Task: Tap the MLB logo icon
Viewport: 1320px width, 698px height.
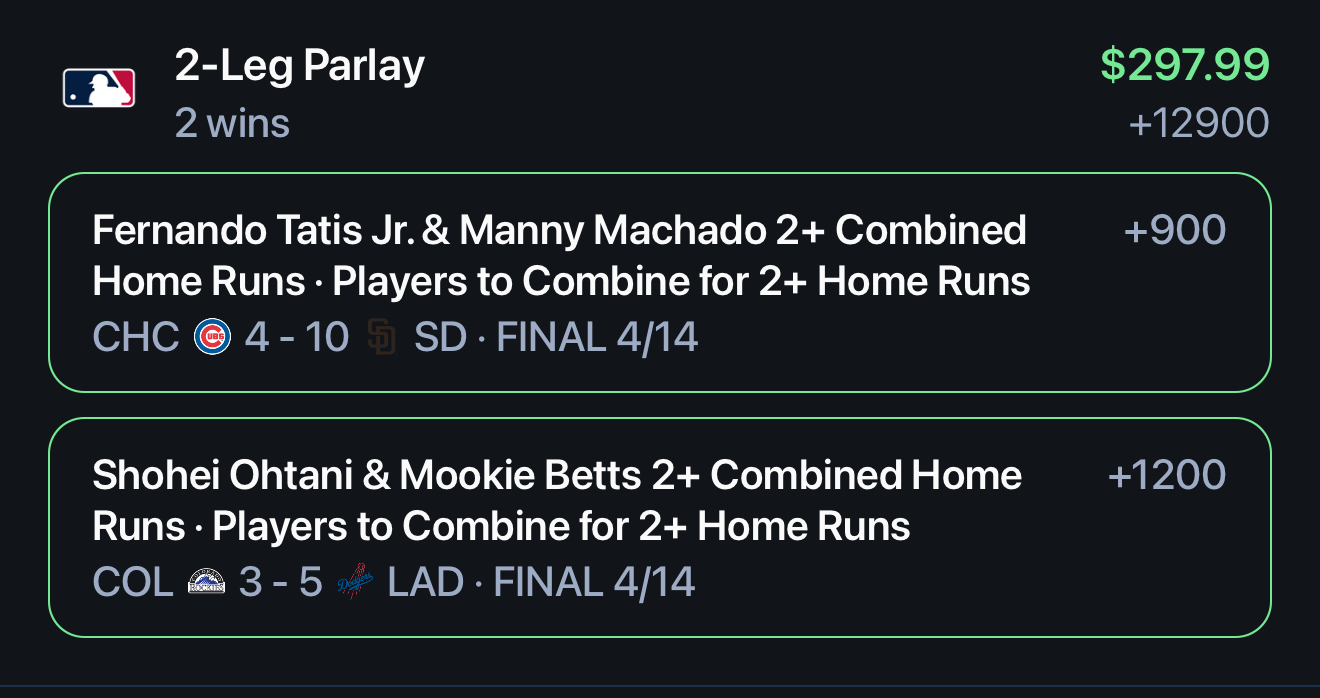Action: click(x=99, y=88)
